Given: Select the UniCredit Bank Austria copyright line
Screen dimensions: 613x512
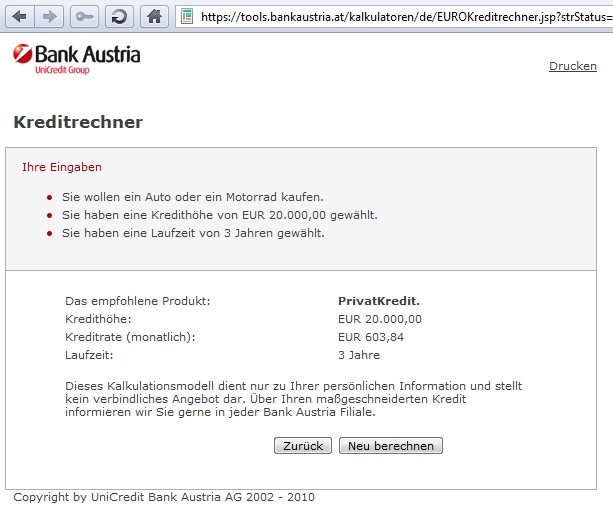Looking at the screenshot, I should tap(164, 497).
